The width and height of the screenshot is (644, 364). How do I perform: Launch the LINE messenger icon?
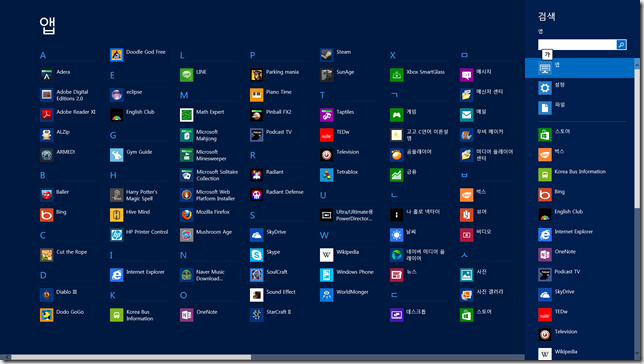pyautogui.click(x=186, y=75)
